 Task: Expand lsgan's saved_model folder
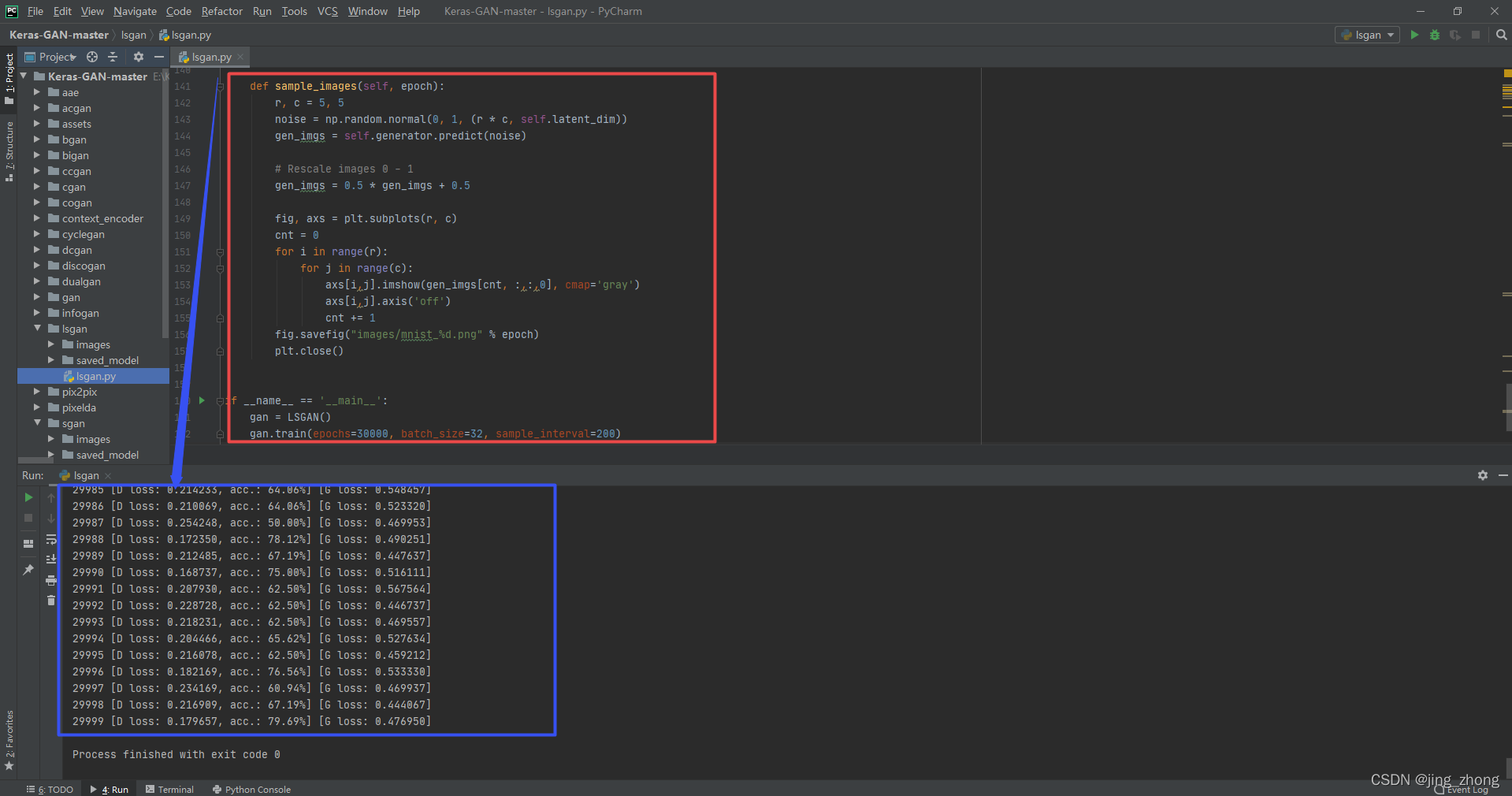[51, 360]
